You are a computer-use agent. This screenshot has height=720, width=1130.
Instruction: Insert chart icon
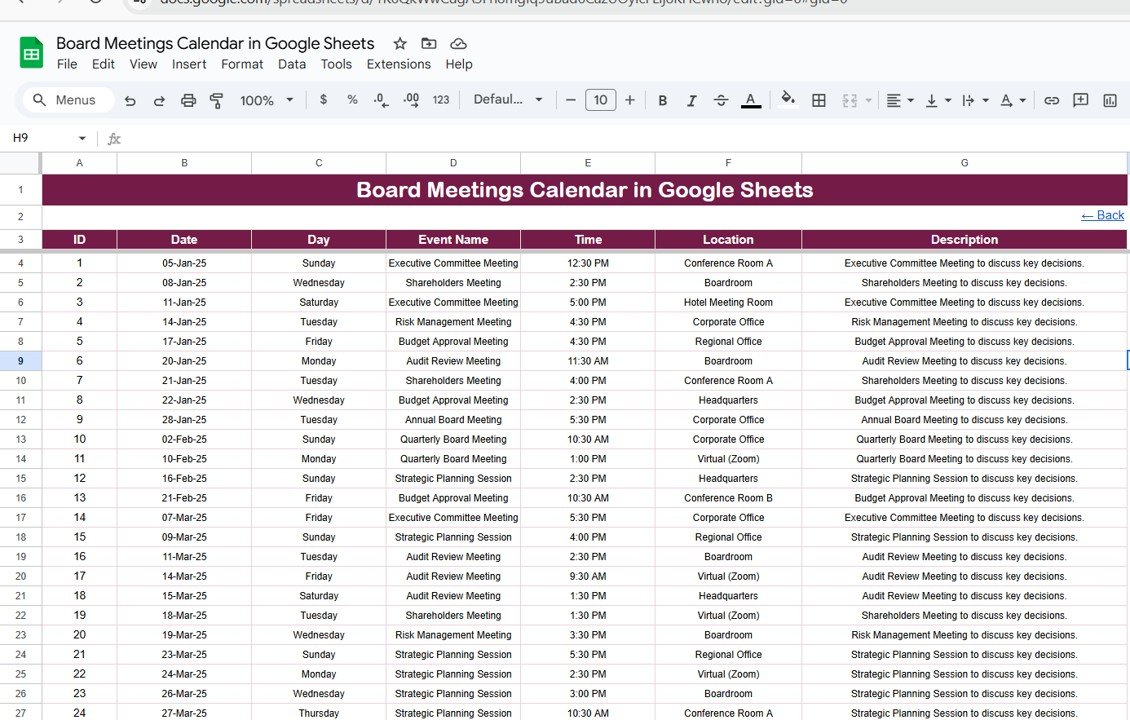pyautogui.click(x=1110, y=100)
